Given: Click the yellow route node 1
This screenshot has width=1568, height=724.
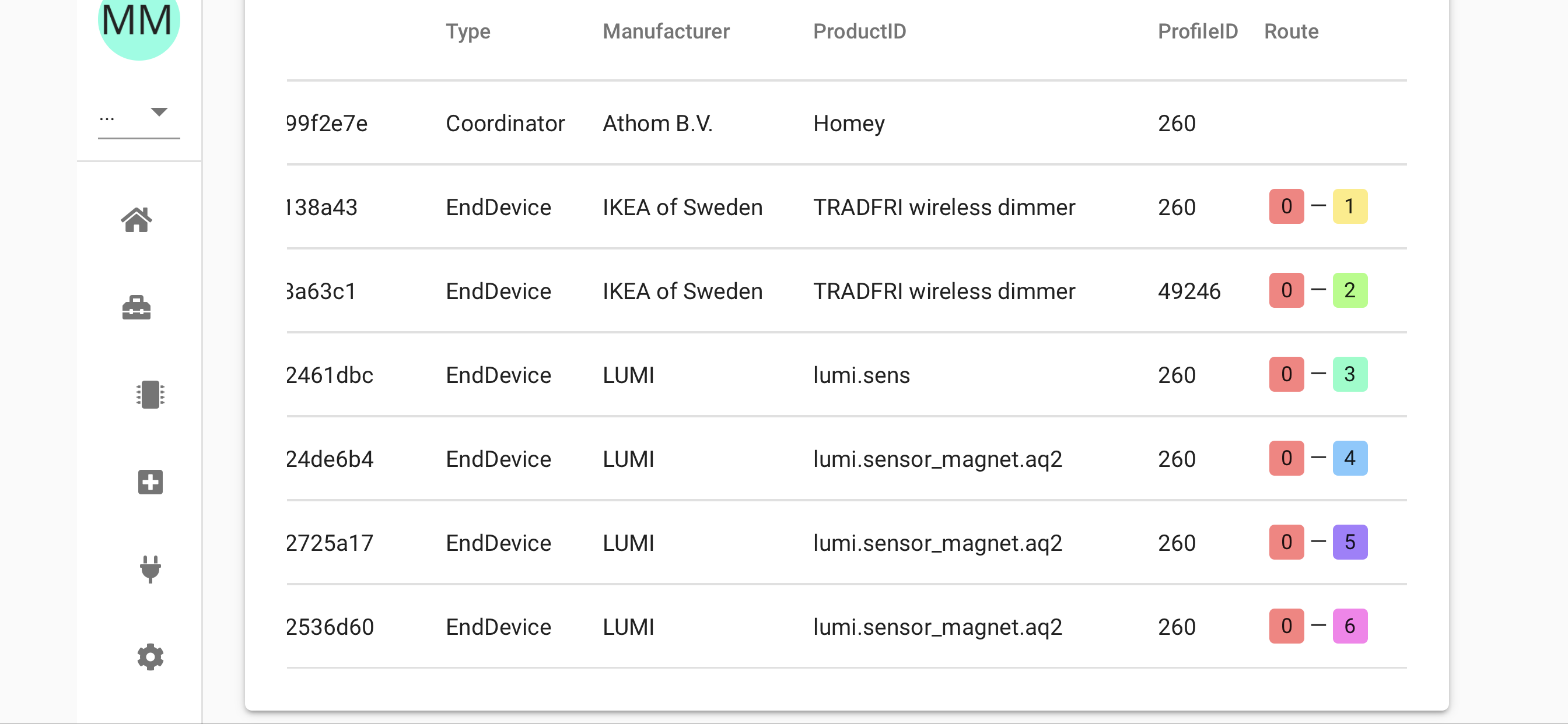Looking at the screenshot, I should click(x=1349, y=207).
